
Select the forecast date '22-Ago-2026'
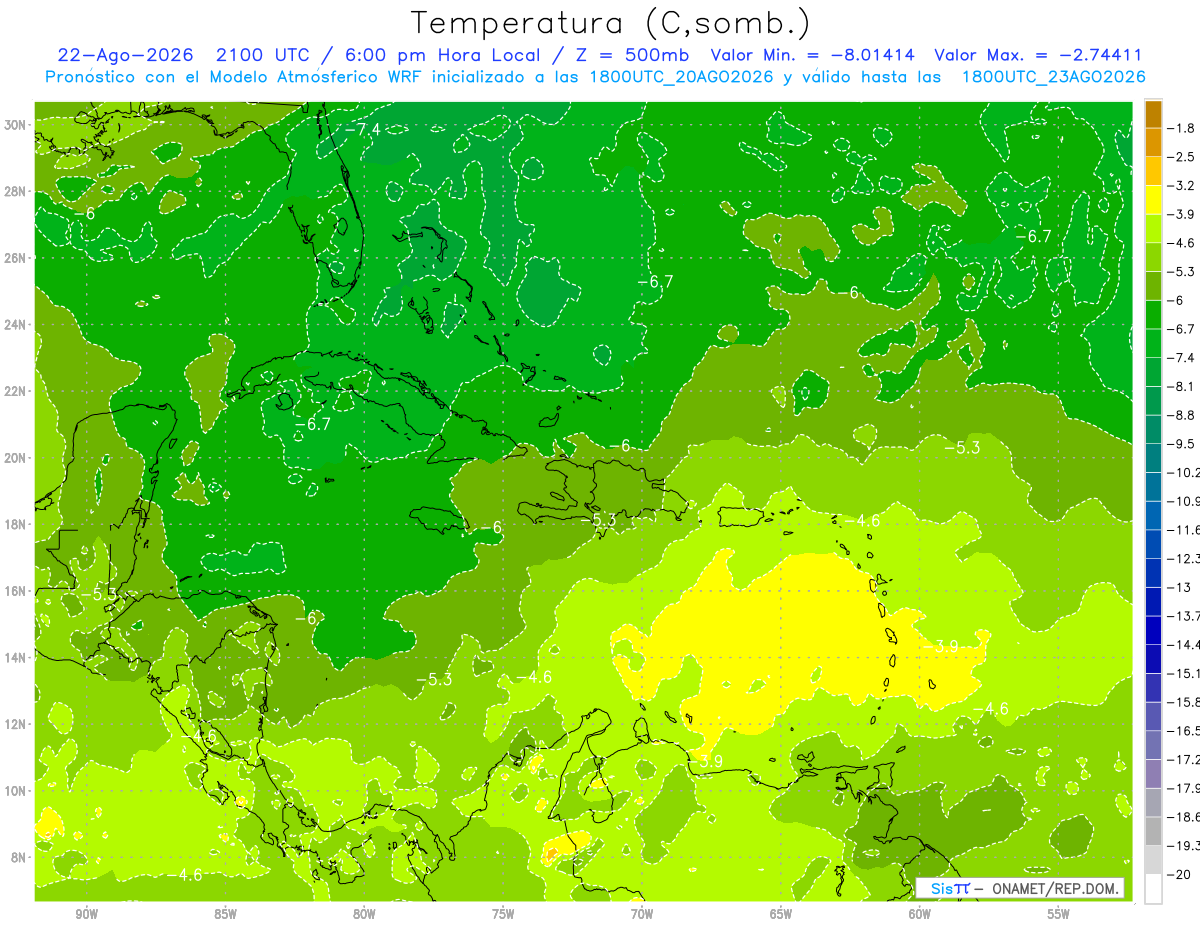pos(124,55)
